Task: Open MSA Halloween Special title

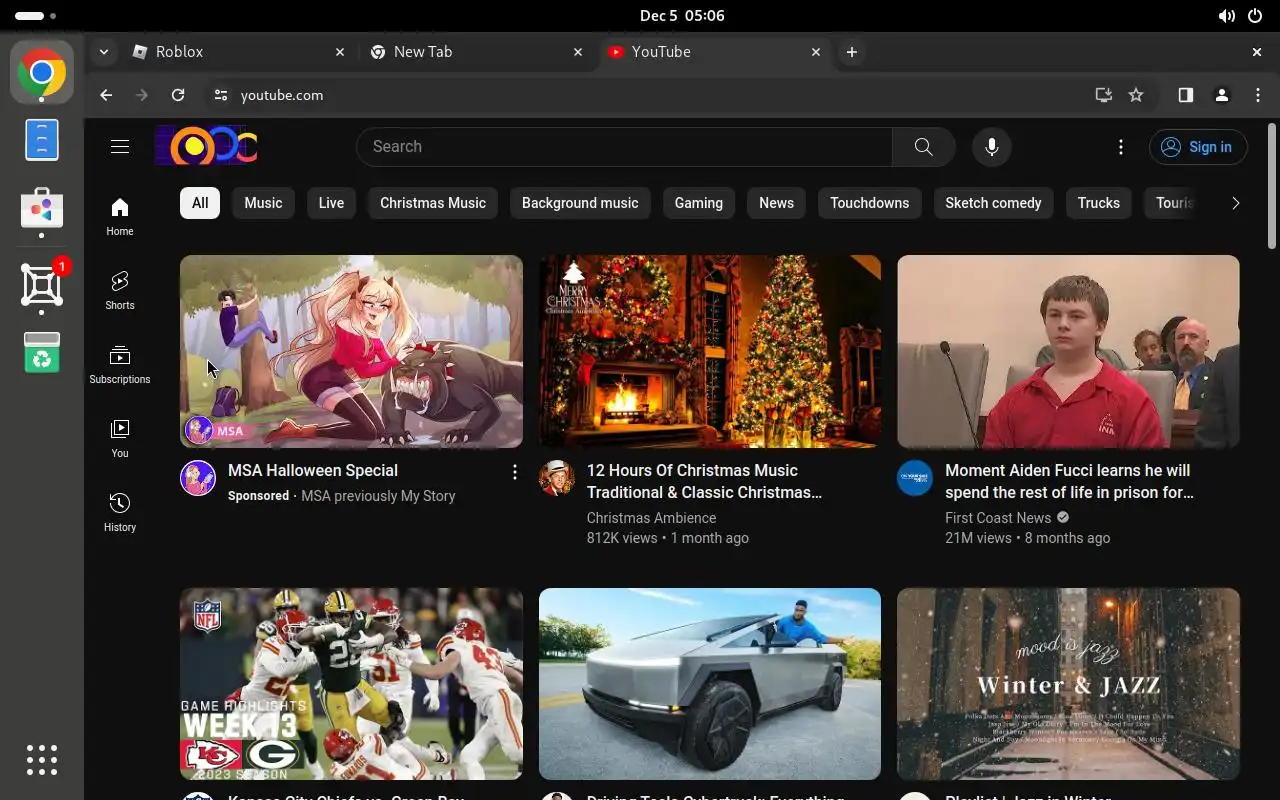Action: [313, 470]
